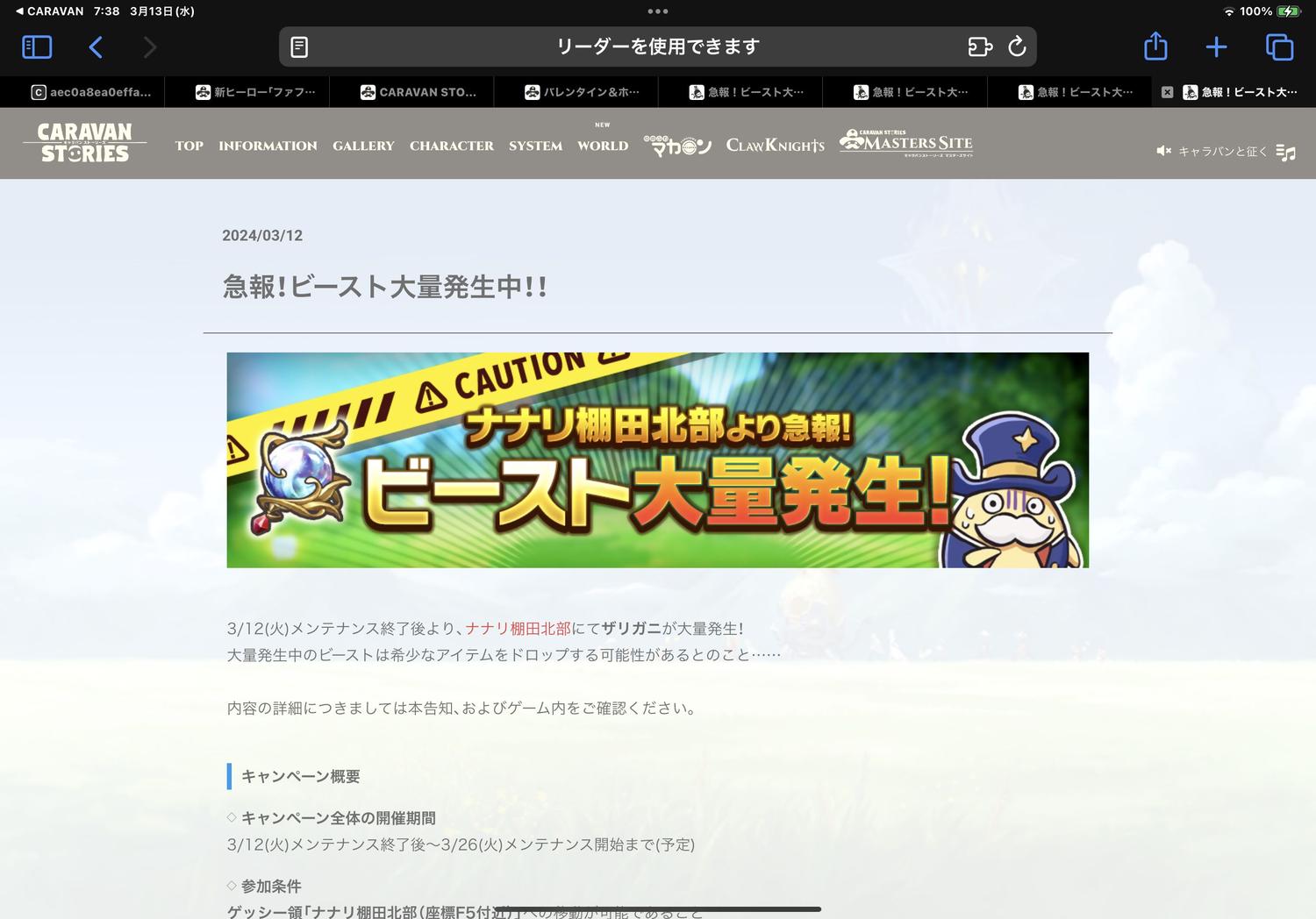Open the INFORMATION menu
Viewport: 1316px width, 919px height.
coord(268,146)
